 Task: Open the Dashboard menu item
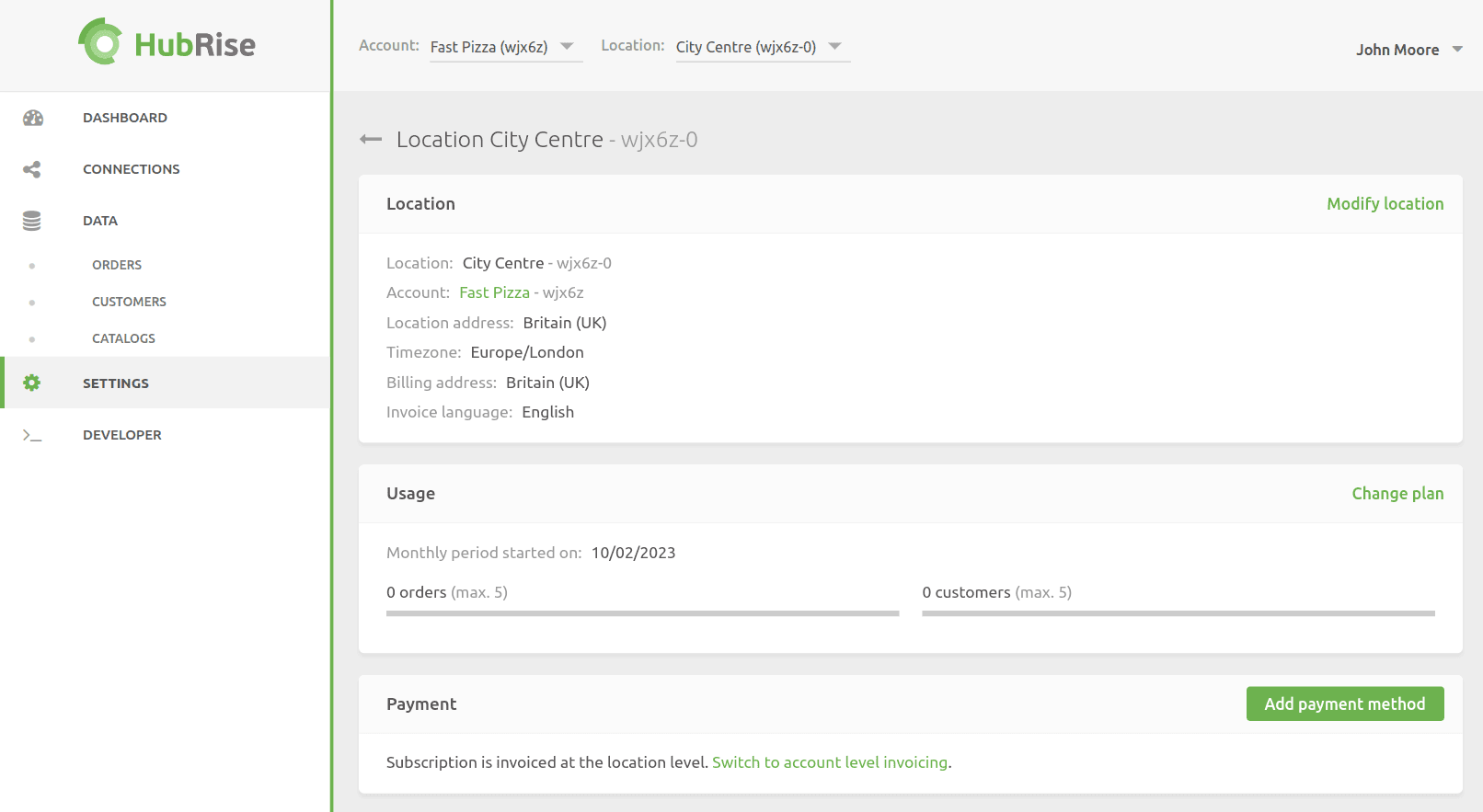[x=166, y=118]
